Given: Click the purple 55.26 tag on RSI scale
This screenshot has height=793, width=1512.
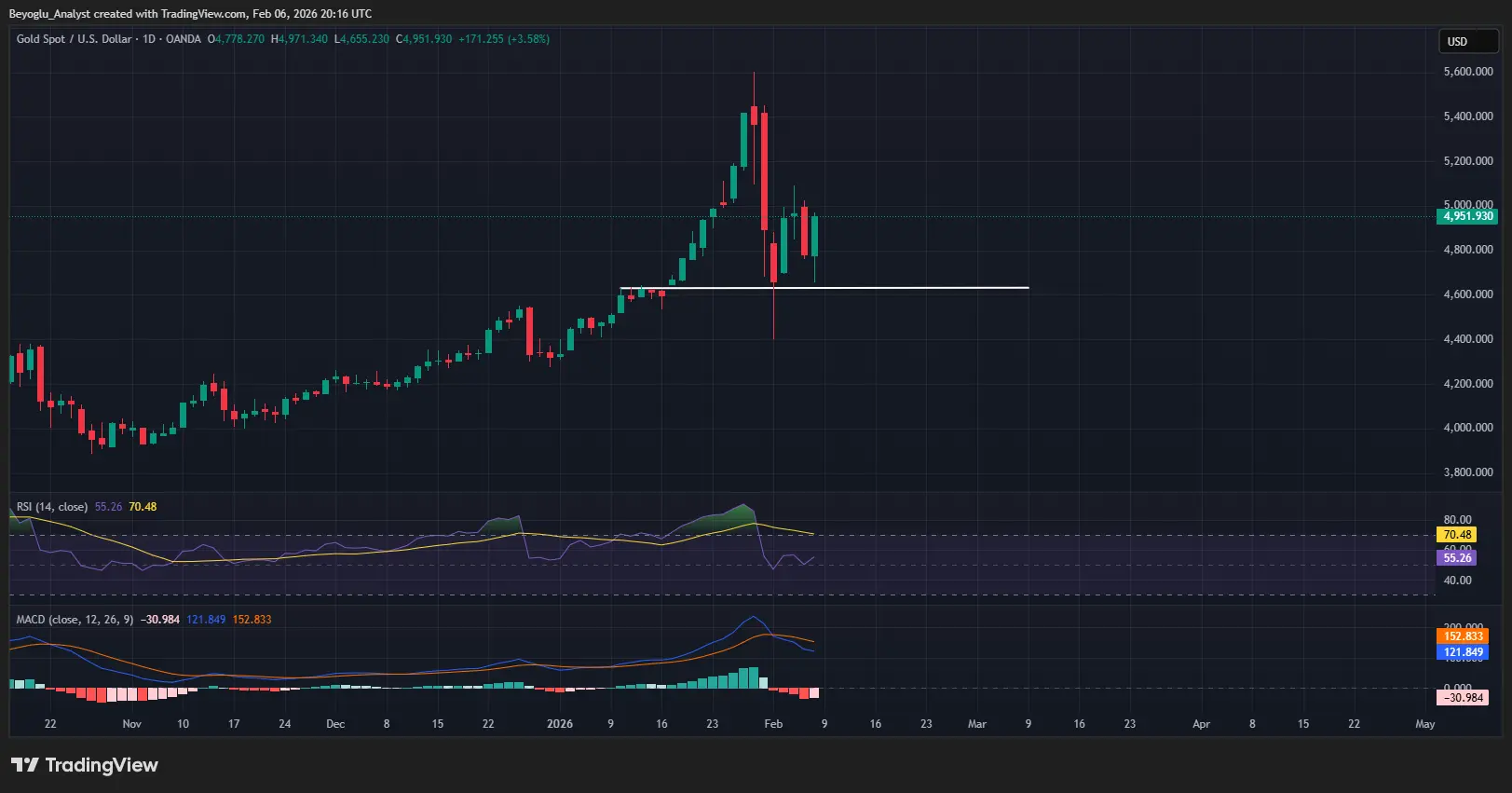Looking at the screenshot, I should coord(1457,558).
